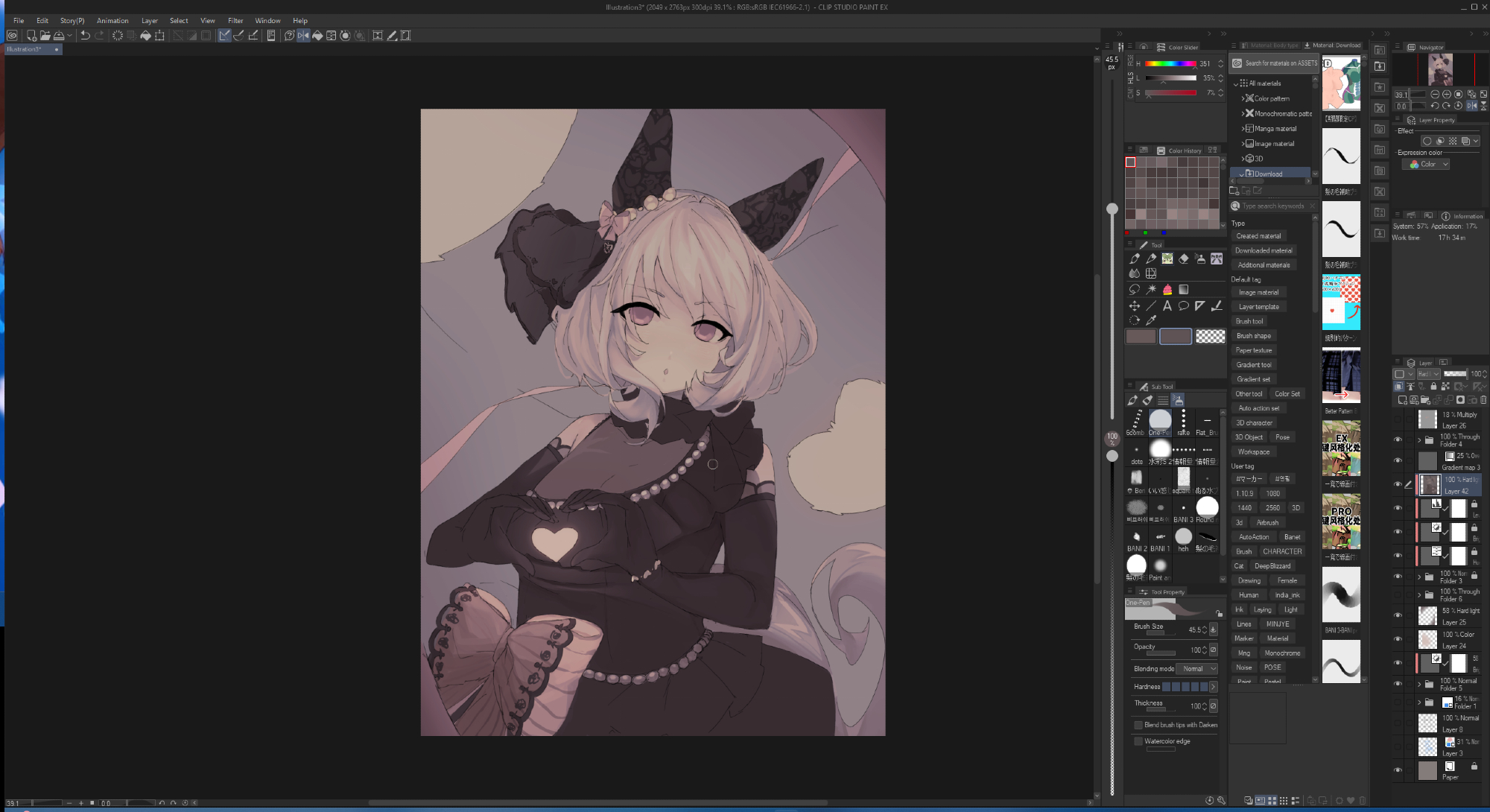Image resolution: width=1490 pixels, height=812 pixels.
Task: Click the Downloaded material tag button
Action: point(1264,250)
